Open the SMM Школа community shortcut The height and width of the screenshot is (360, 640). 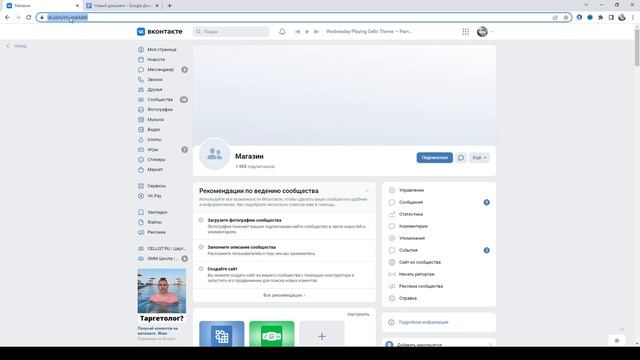162,258
